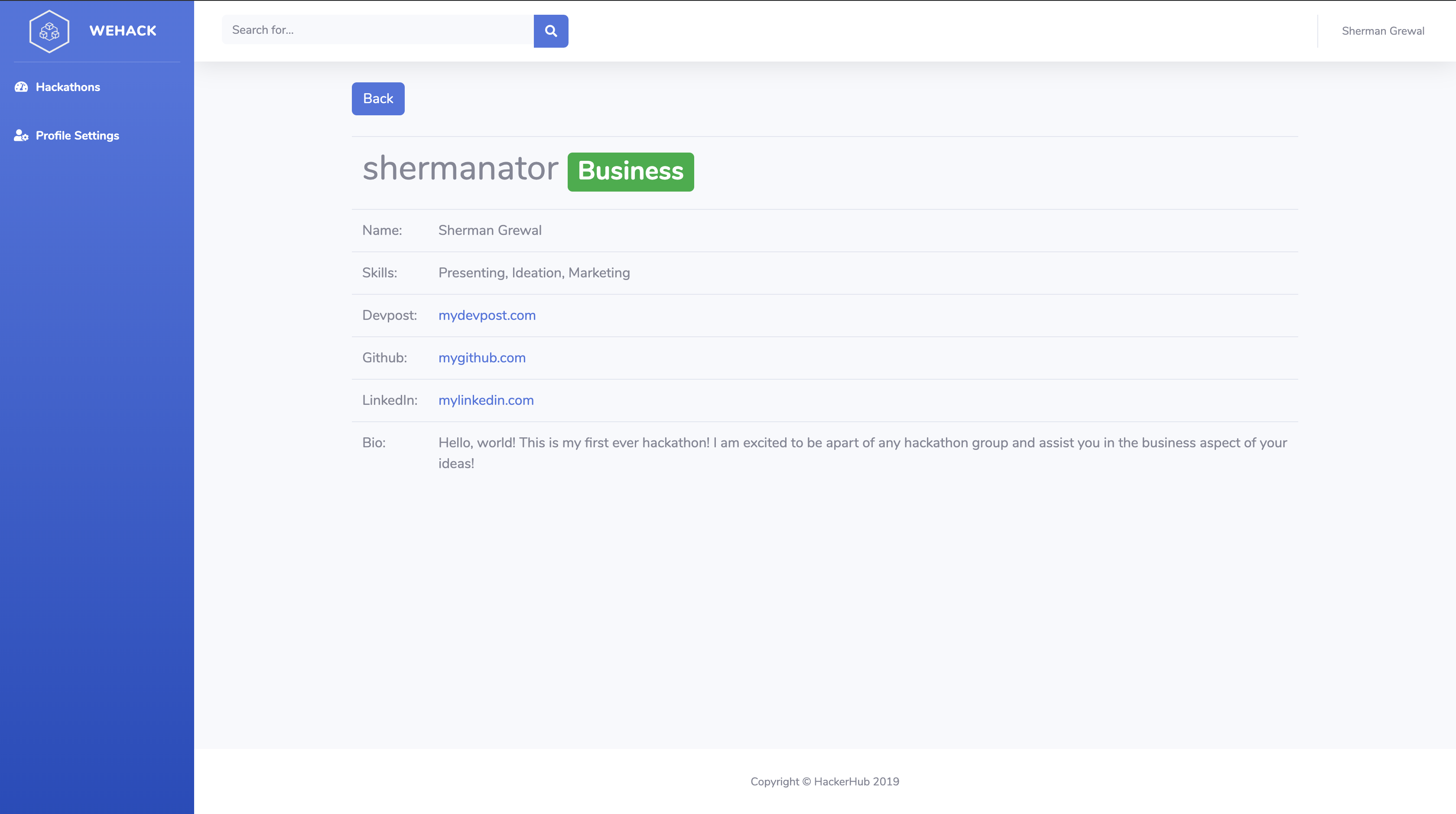Open the mygithub.com link
1456x814 pixels.
point(481,358)
